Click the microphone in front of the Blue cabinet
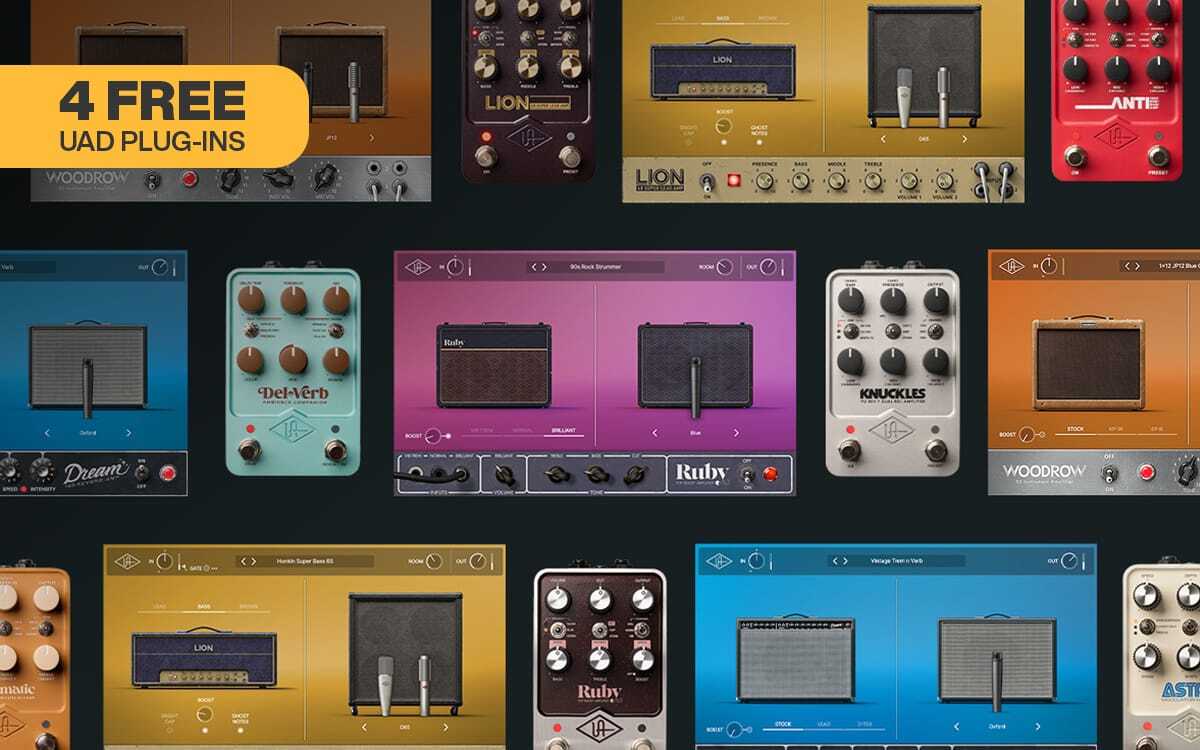 pyautogui.click(x=694, y=384)
